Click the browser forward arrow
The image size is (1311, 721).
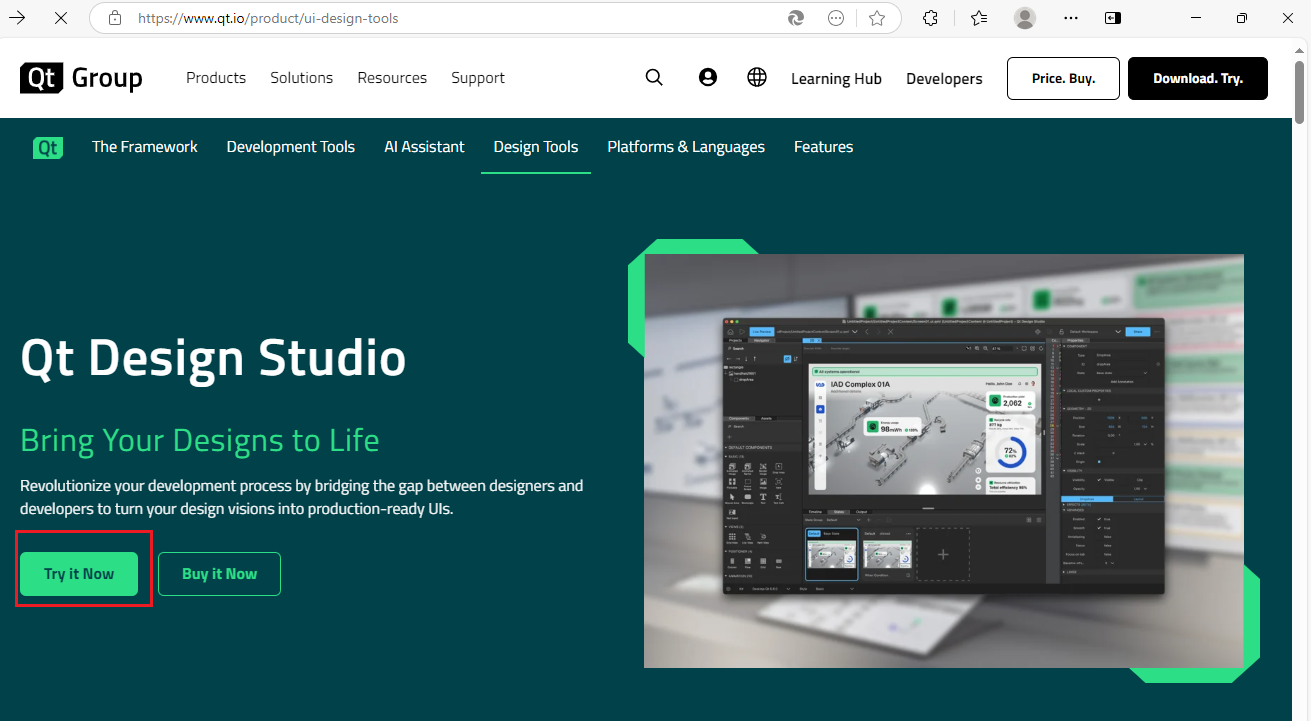pos(17,17)
